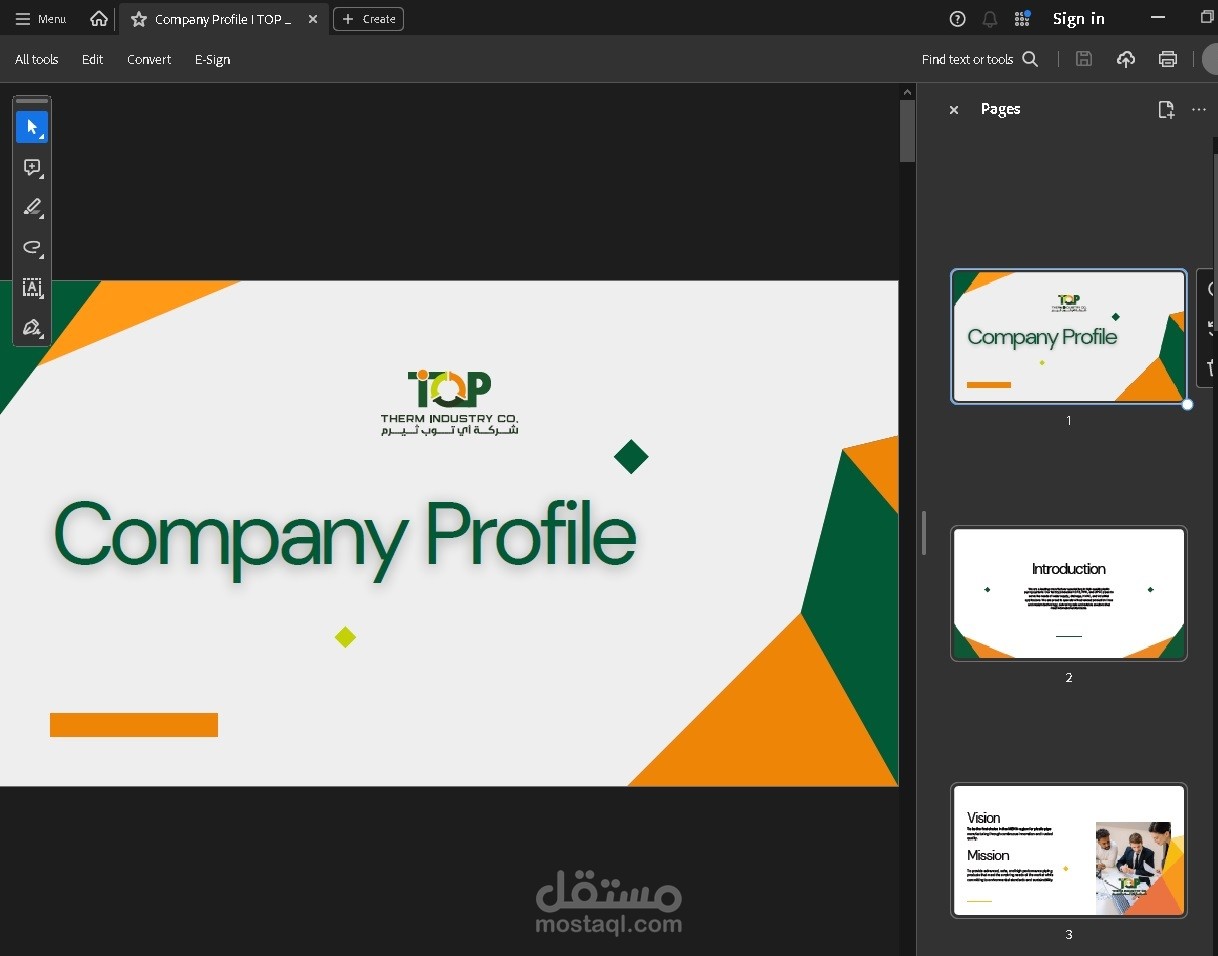Print the Company Profile document
The image size is (1218, 956).
tap(1168, 59)
